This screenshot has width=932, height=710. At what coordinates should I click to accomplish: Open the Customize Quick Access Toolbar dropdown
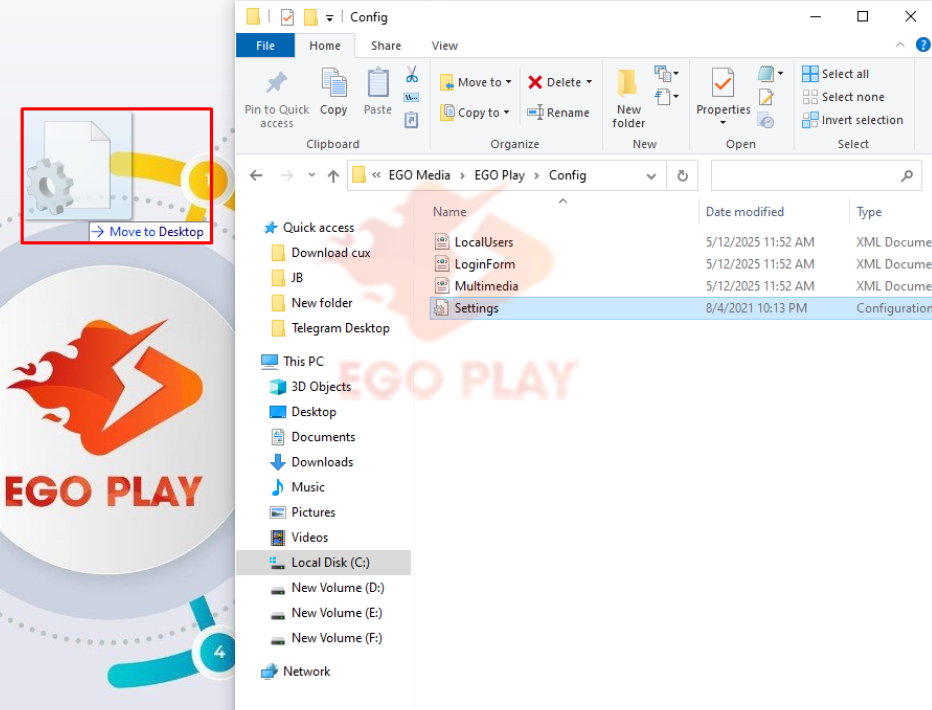329,18
